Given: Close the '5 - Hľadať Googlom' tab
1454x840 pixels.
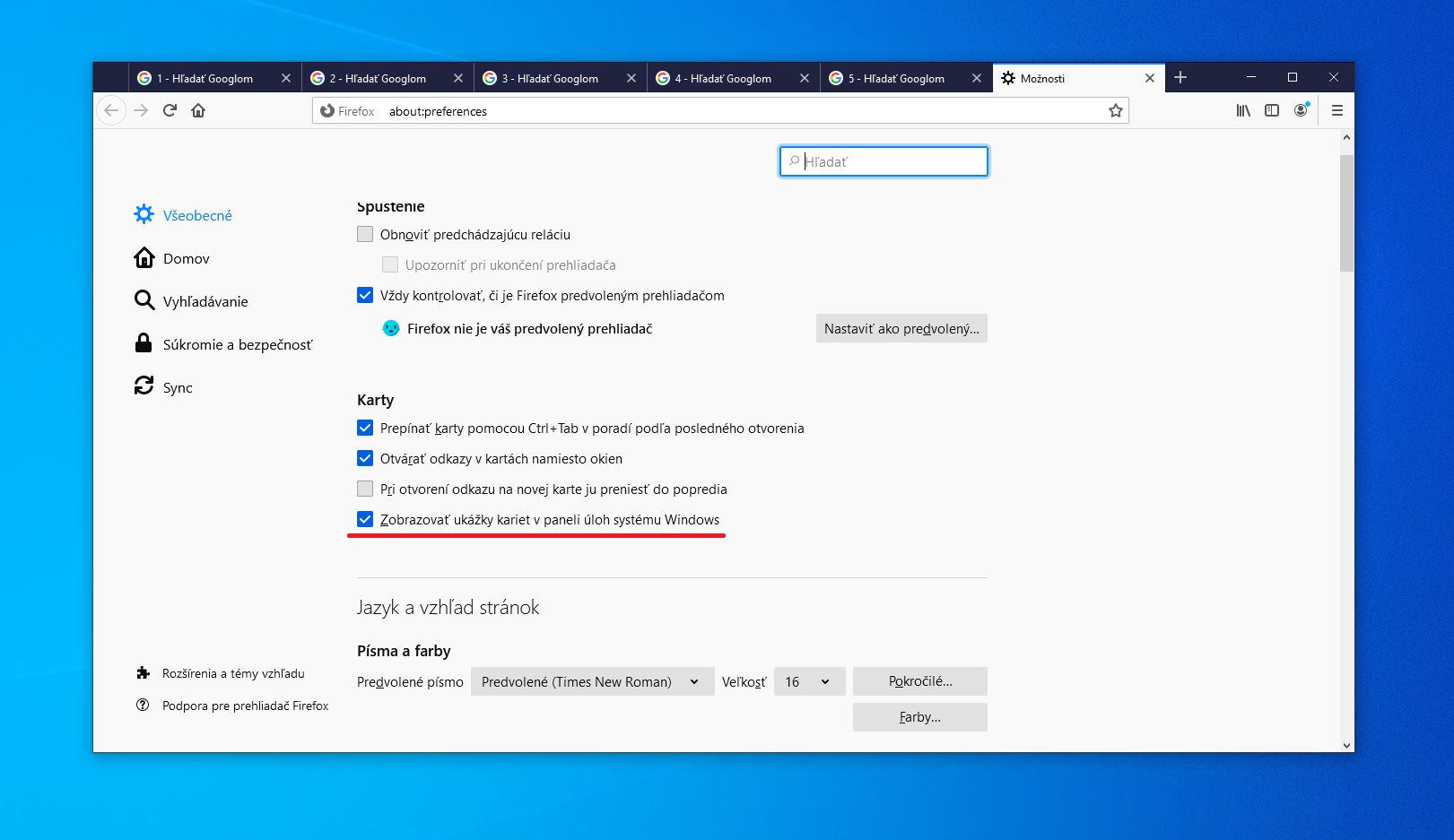Looking at the screenshot, I should point(977,78).
